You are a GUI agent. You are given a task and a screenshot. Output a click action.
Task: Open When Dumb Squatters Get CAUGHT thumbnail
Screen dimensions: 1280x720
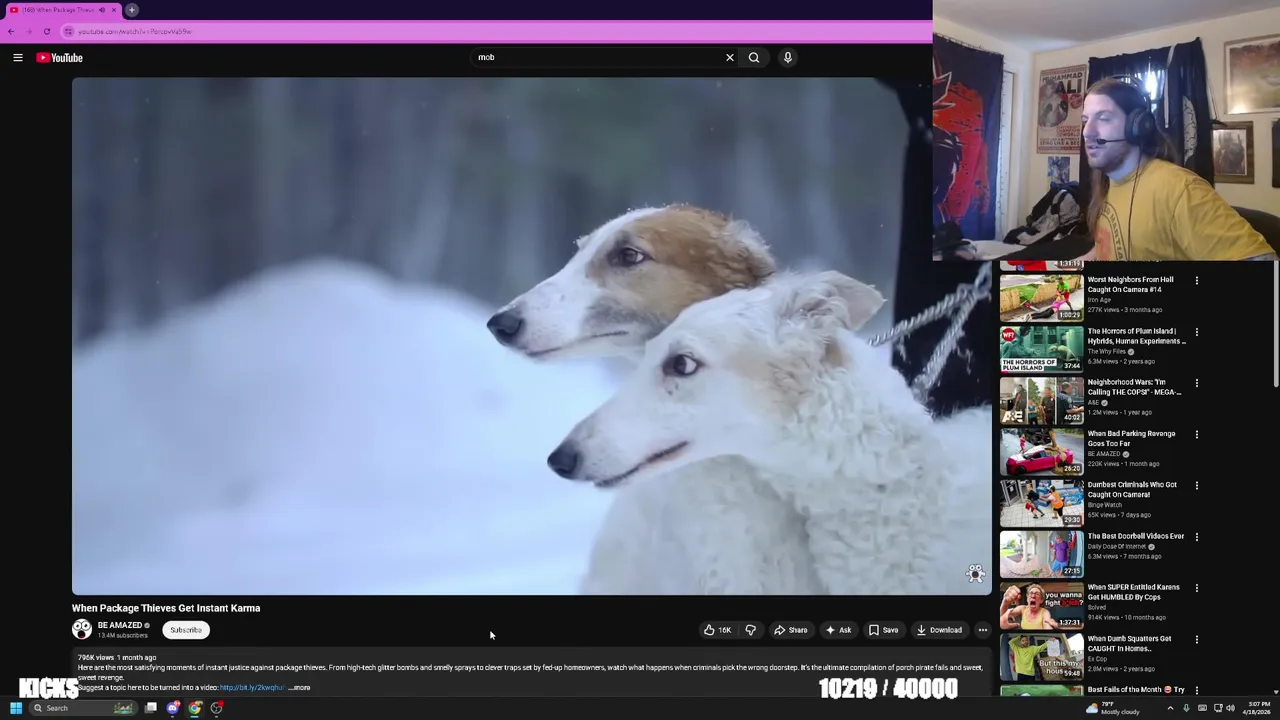(x=1041, y=656)
